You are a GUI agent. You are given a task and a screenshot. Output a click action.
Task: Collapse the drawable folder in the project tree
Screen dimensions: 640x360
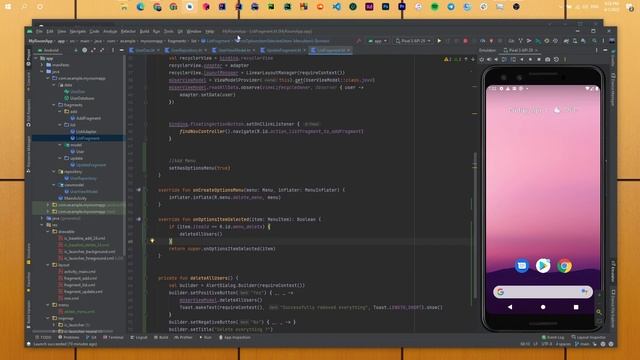coord(48,232)
